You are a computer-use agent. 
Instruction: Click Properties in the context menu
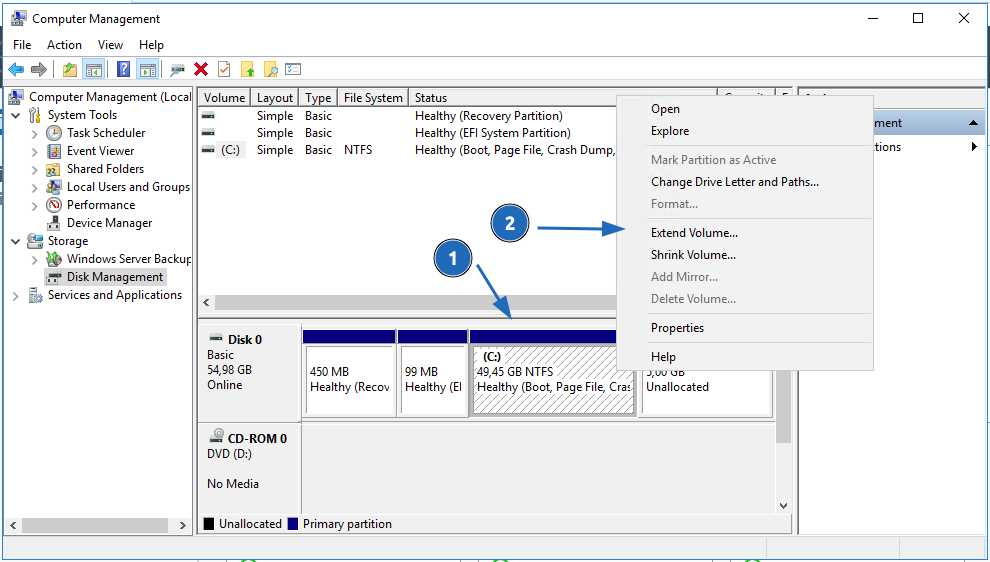677,328
